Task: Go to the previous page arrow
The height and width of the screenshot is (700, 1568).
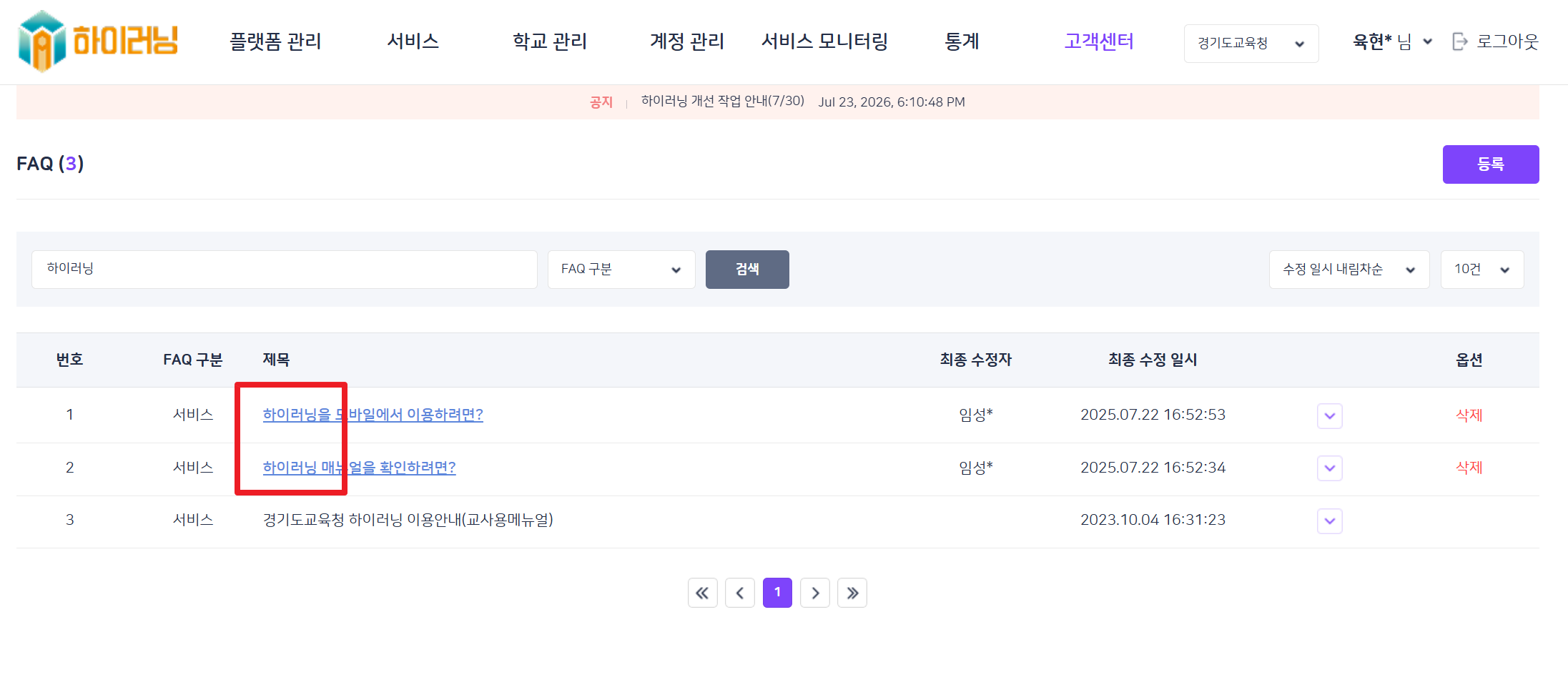Action: [x=740, y=593]
